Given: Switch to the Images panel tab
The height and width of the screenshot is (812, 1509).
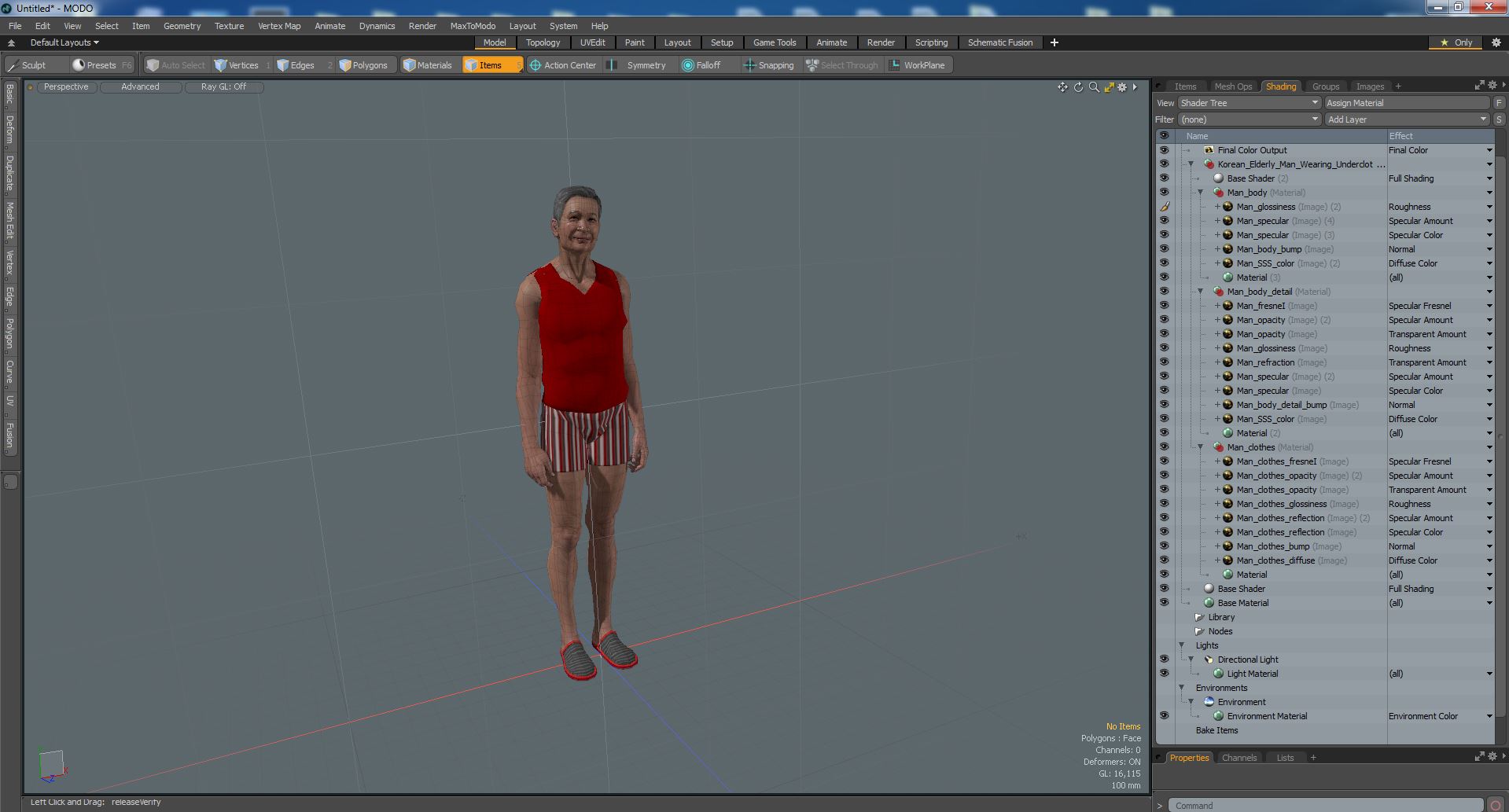Looking at the screenshot, I should click(x=1369, y=86).
